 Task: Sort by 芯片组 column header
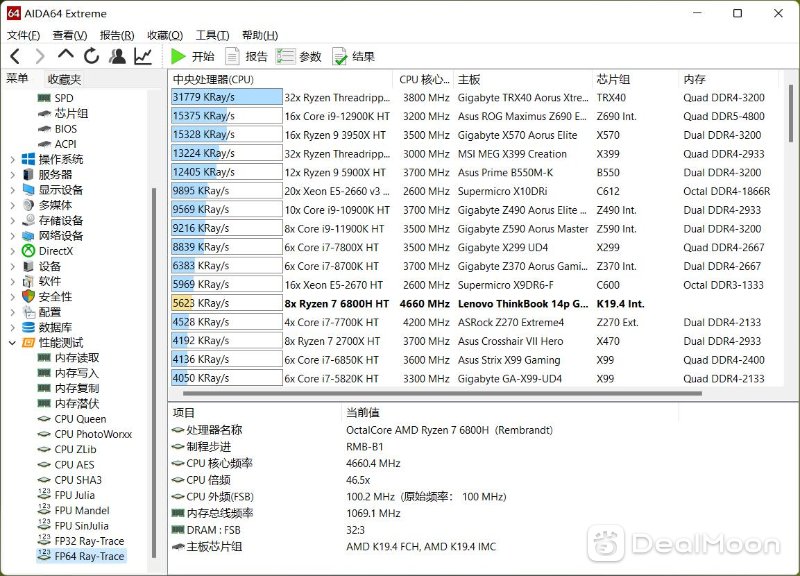(635, 80)
